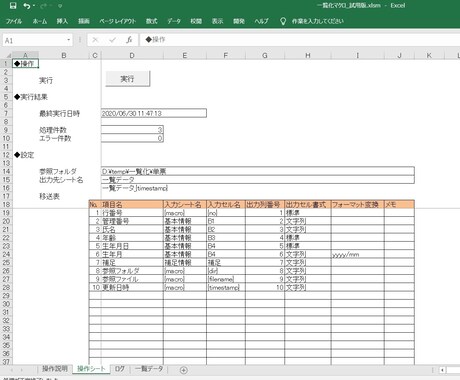Click the 最終実行日時 value cell
Screen dimensions: 460x380
pos(154,113)
